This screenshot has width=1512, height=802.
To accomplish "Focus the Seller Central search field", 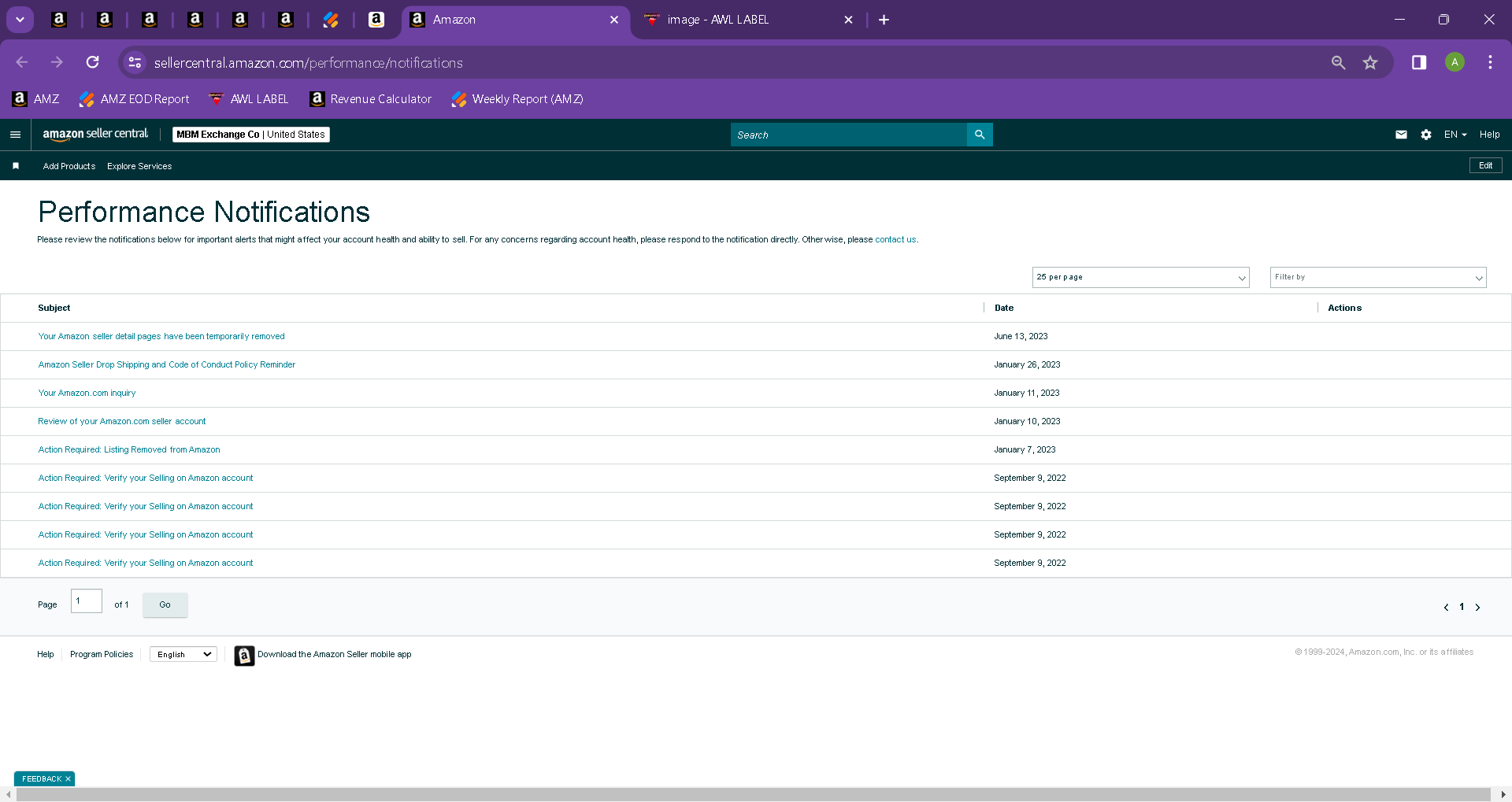I will (848, 135).
